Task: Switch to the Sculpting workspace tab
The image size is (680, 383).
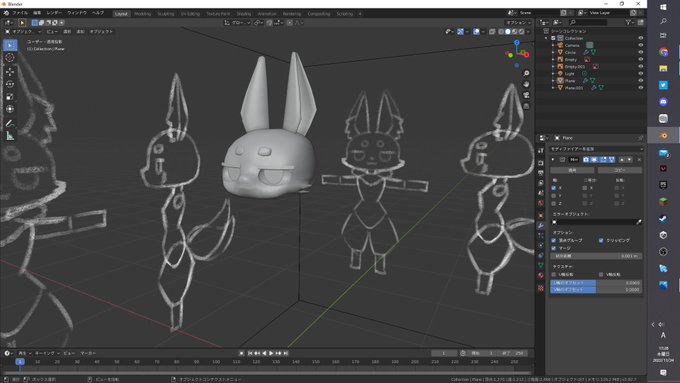Action: (x=165, y=14)
